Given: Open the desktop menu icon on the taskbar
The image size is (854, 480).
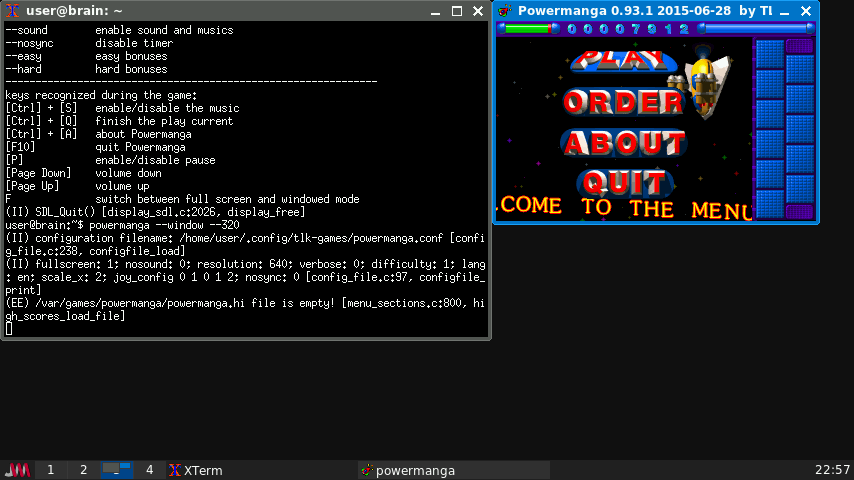Looking at the screenshot, I should [18, 470].
